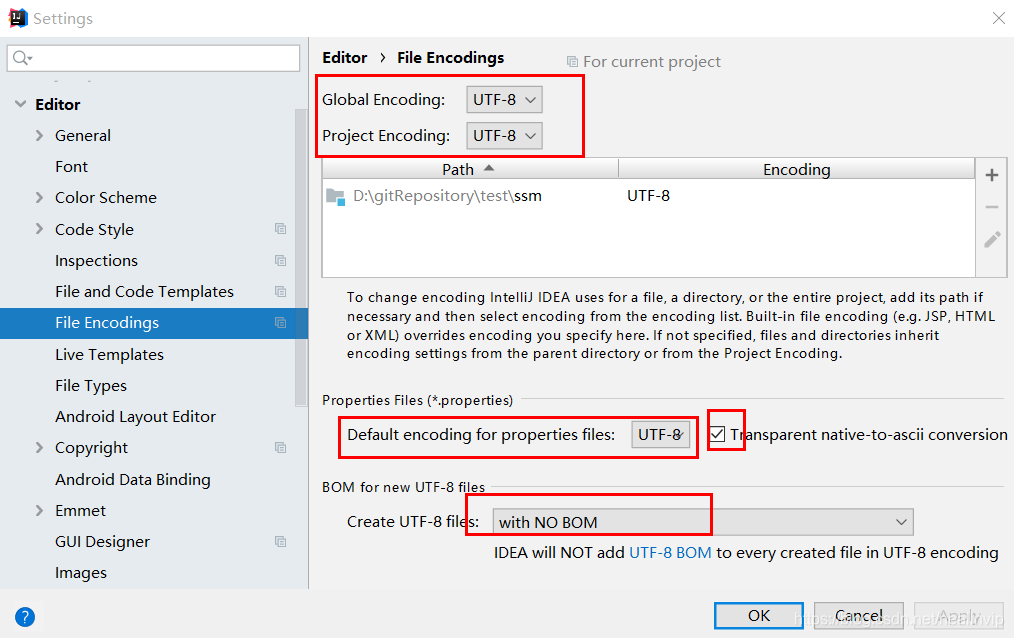The width and height of the screenshot is (1014, 638).
Task: Click the add path plus icon
Action: coord(991,175)
